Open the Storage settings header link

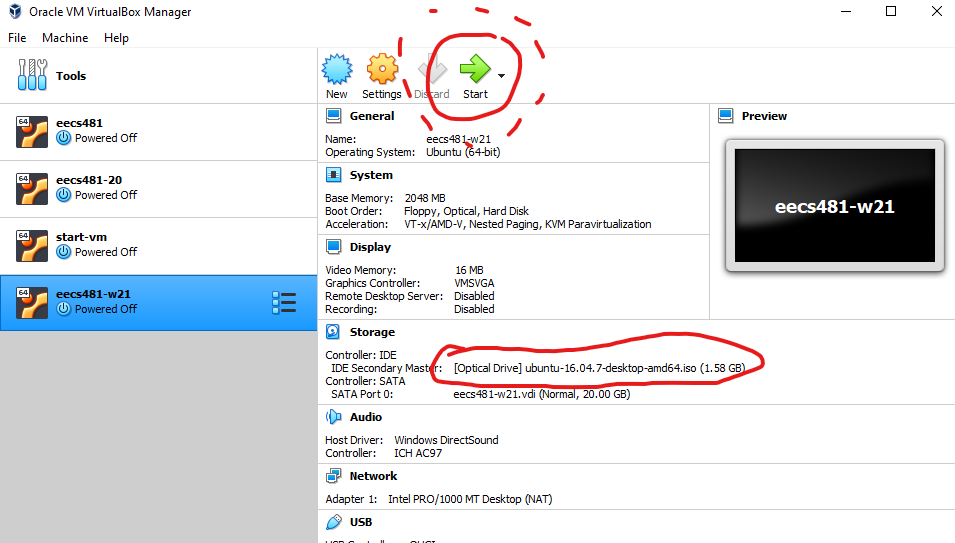(372, 332)
